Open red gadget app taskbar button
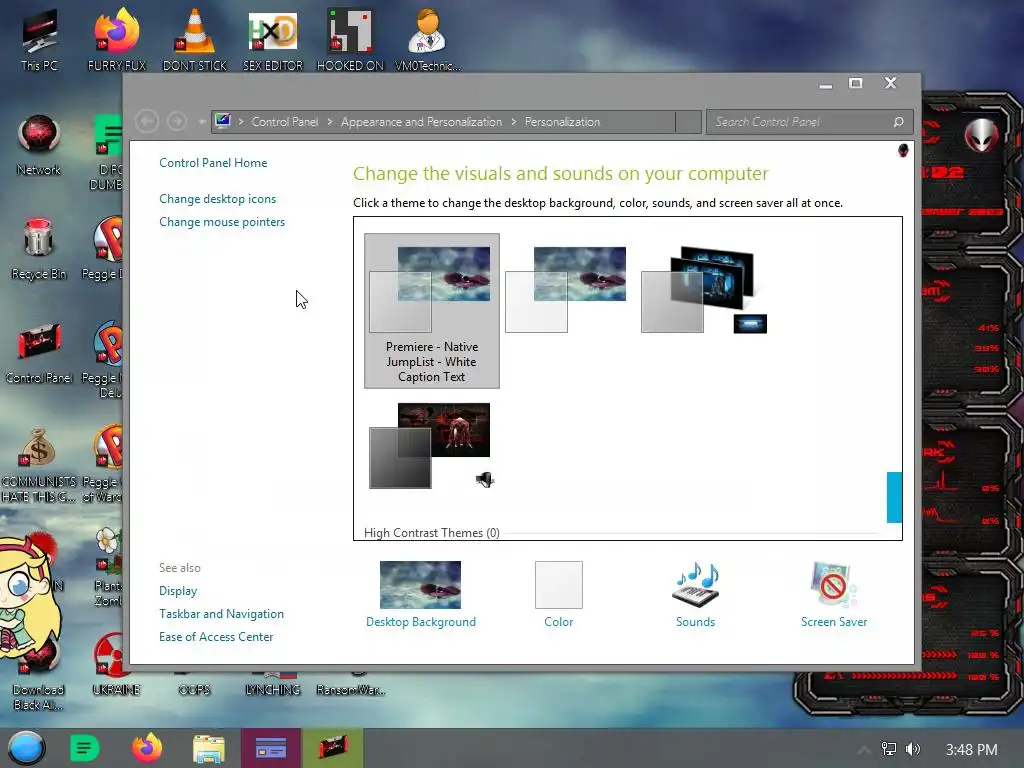 [332, 748]
